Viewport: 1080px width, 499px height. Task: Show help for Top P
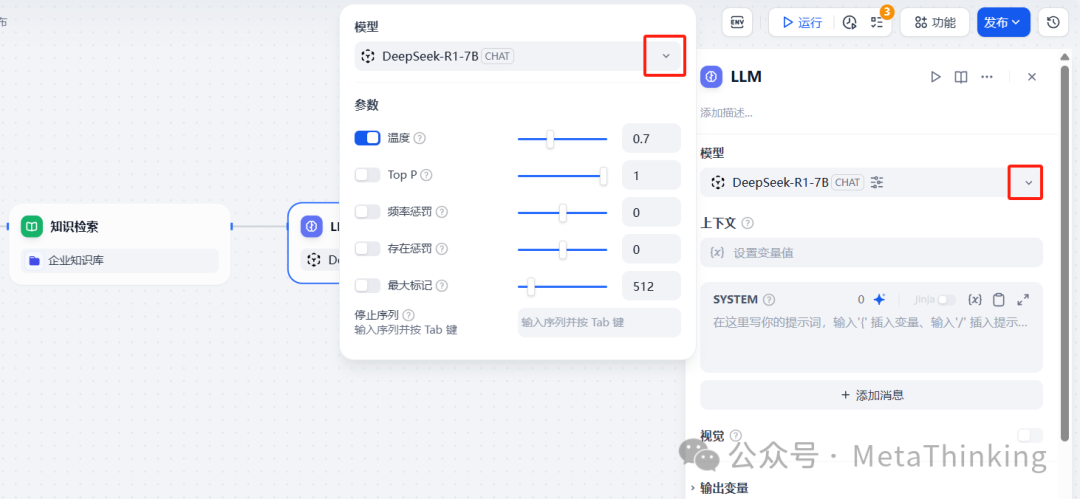pos(426,175)
